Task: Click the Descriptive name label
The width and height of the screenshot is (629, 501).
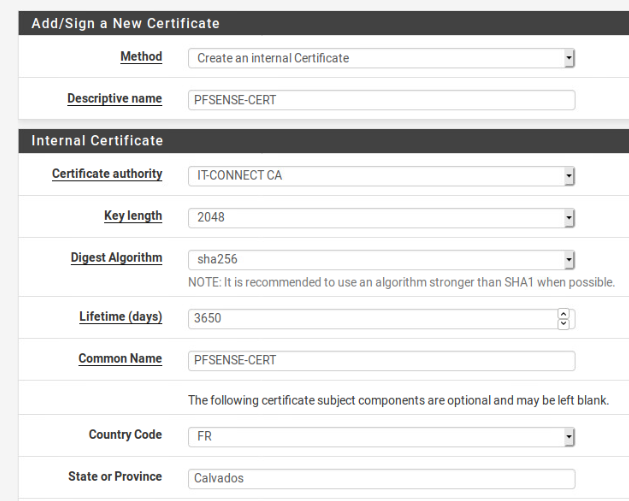Action: 114,98
